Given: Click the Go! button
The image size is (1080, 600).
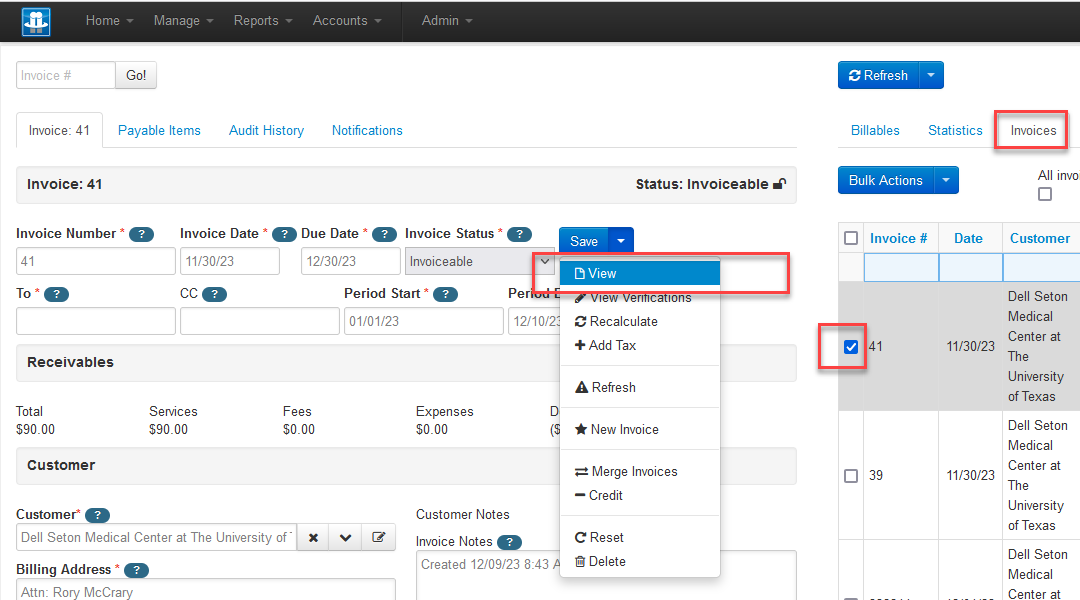Looking at the screenshot, I should pyautogui.click(x=136, y=75).
